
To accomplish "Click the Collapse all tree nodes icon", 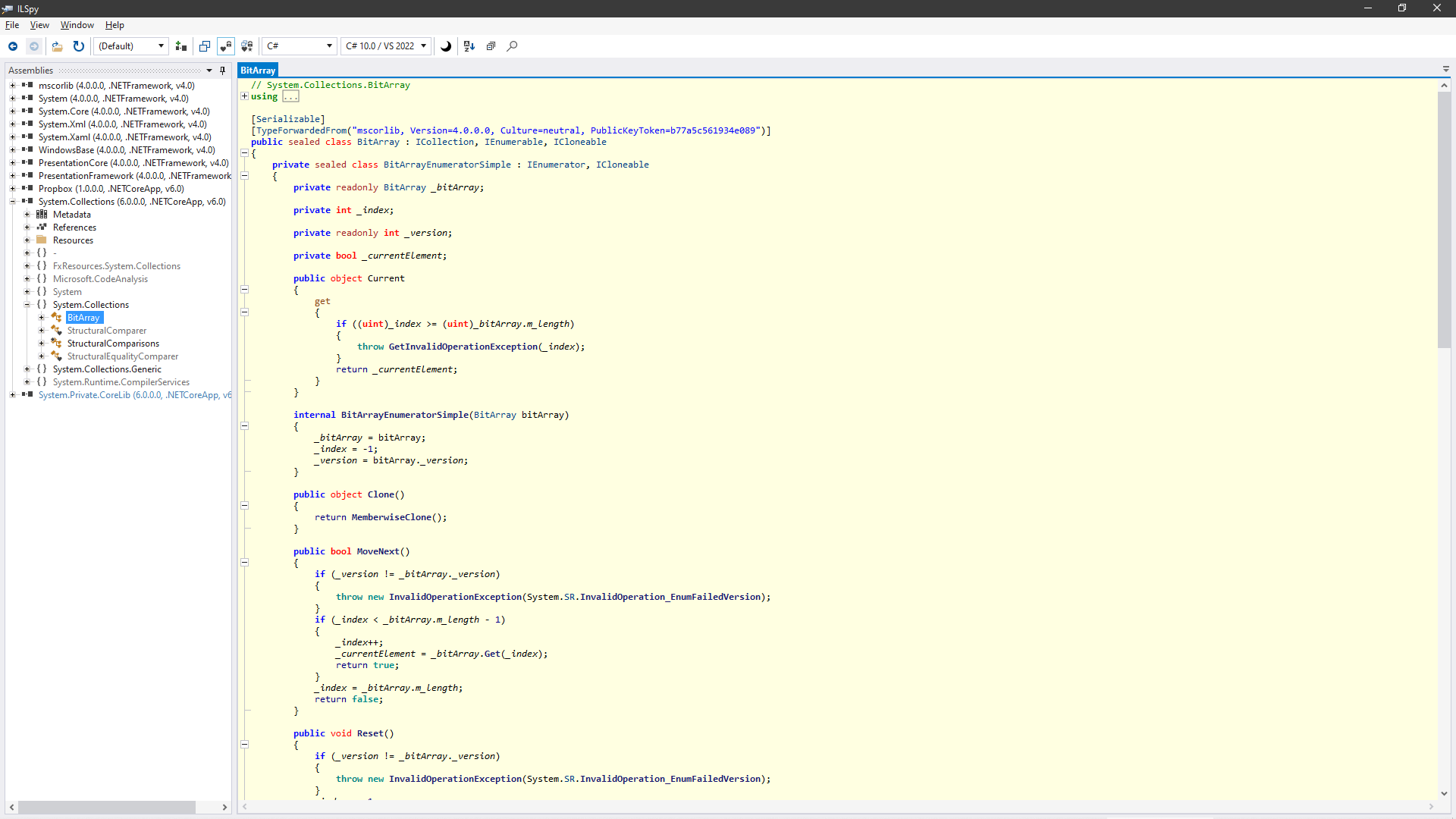I will coord(491,46).
